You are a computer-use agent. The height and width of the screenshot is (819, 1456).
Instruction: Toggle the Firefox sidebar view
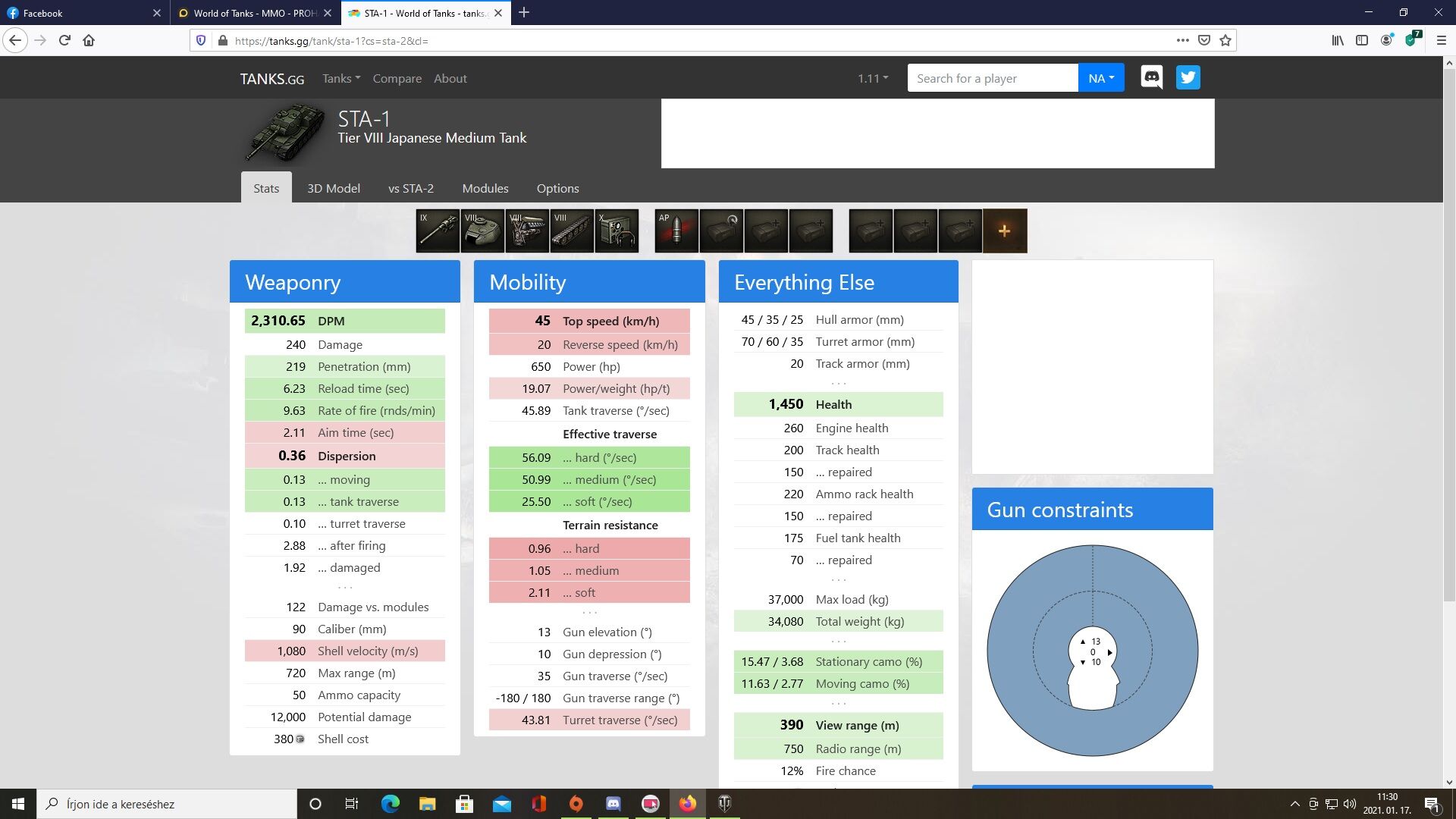pos(1362,40)
